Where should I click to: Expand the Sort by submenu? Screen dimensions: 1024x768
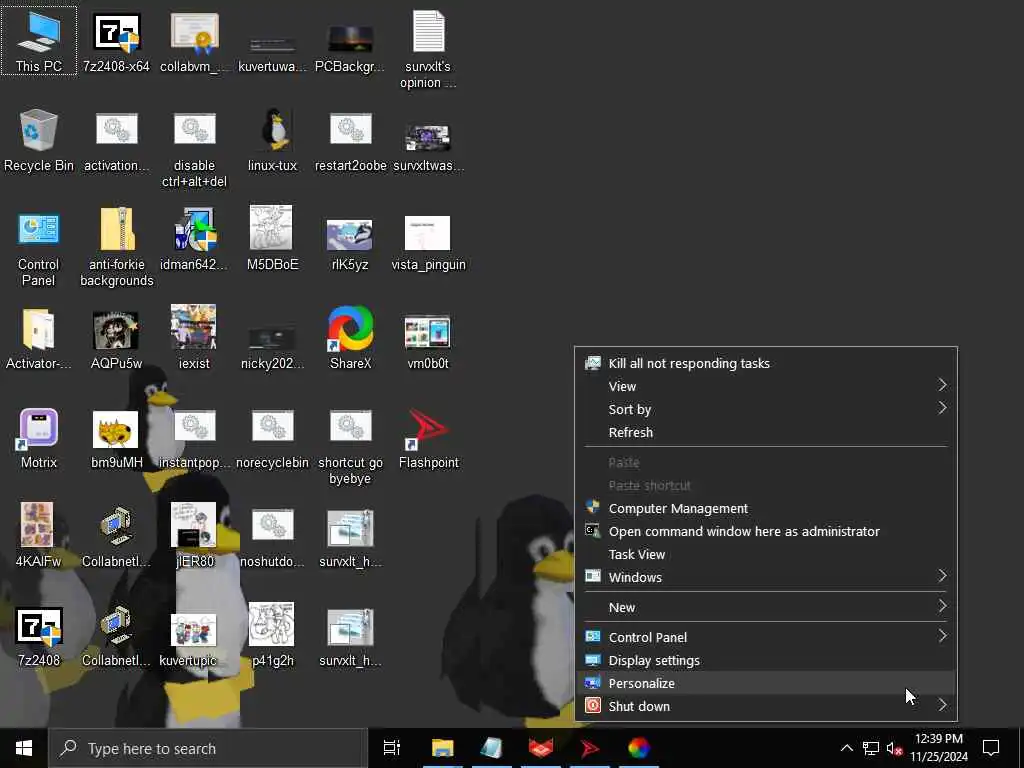pos(766,409)
